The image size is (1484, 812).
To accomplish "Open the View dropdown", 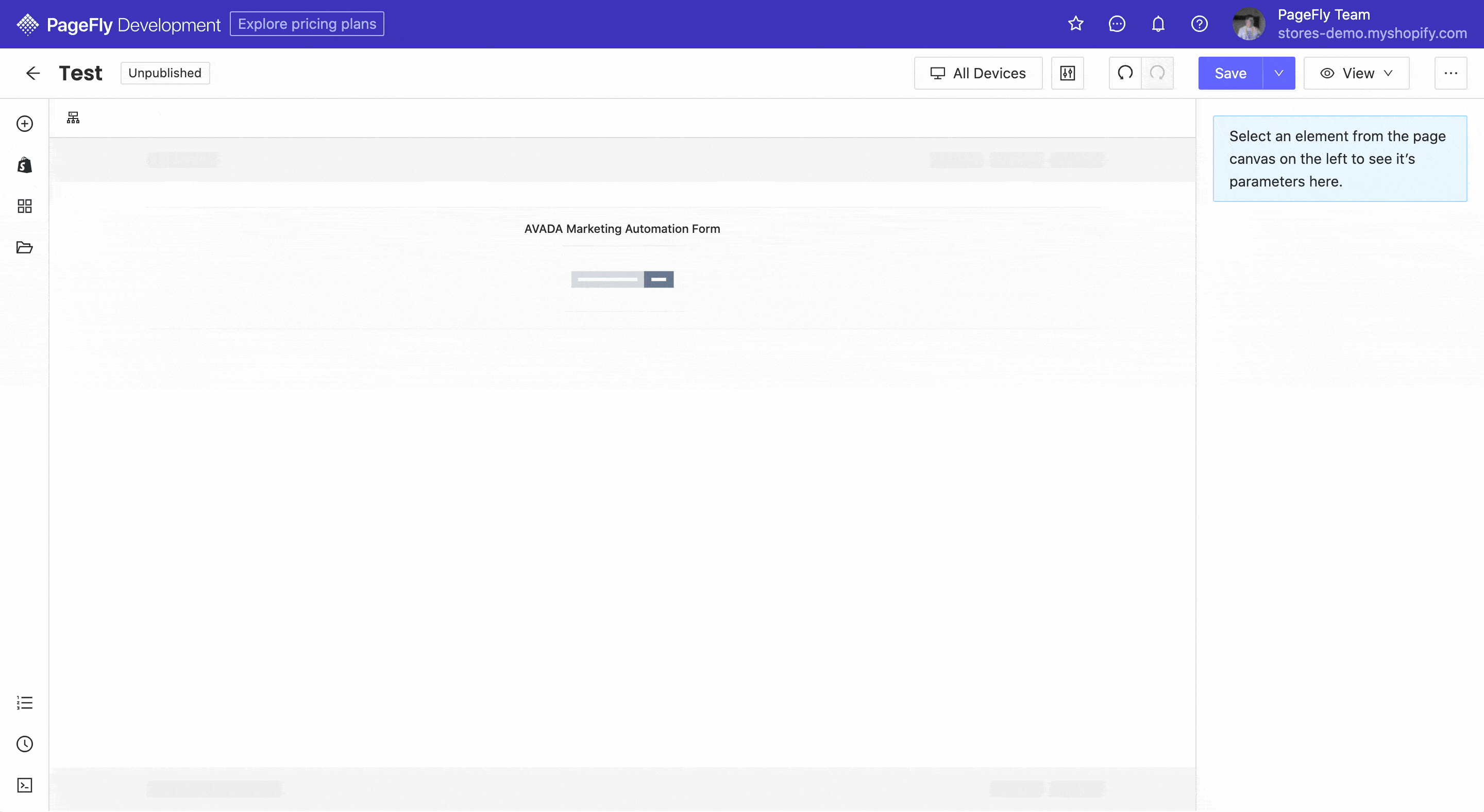I will tap(1356, 73).
